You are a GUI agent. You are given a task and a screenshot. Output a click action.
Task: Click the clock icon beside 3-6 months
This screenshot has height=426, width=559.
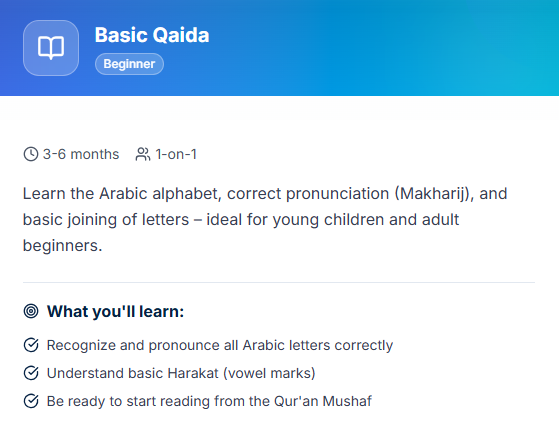(x=31, y=154)
